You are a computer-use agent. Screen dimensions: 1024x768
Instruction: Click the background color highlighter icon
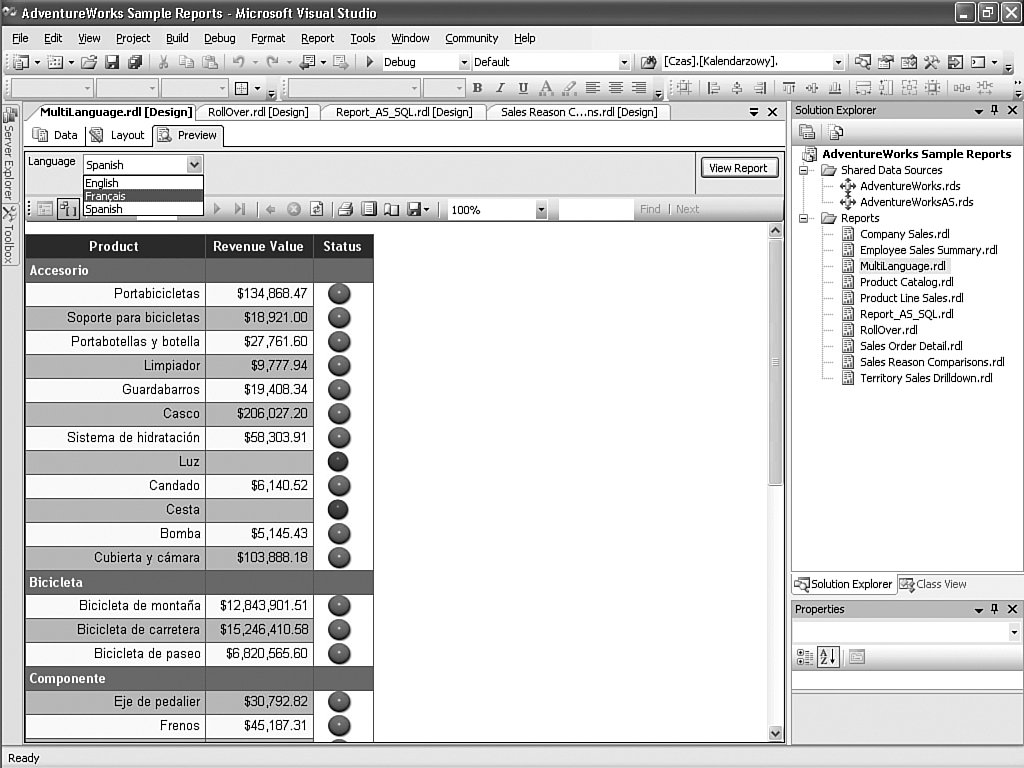569,88
